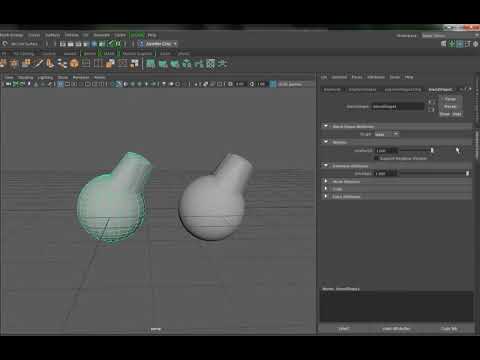Click the fourth green shelf icon
Viewport: 480px width, 360px height.
(x=187, y=63)
